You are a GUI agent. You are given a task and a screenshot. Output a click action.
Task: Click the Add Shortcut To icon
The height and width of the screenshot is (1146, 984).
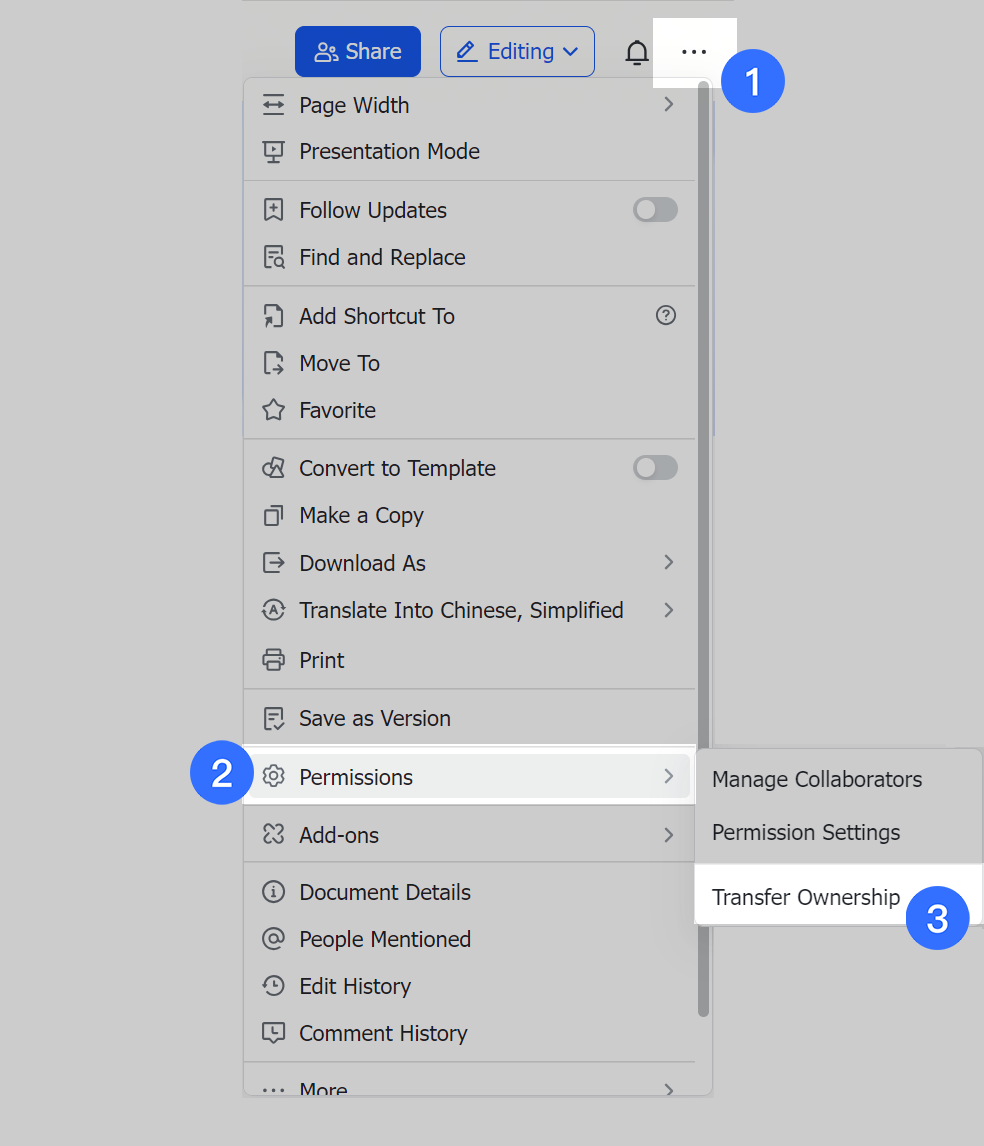(x=274, y=316)
